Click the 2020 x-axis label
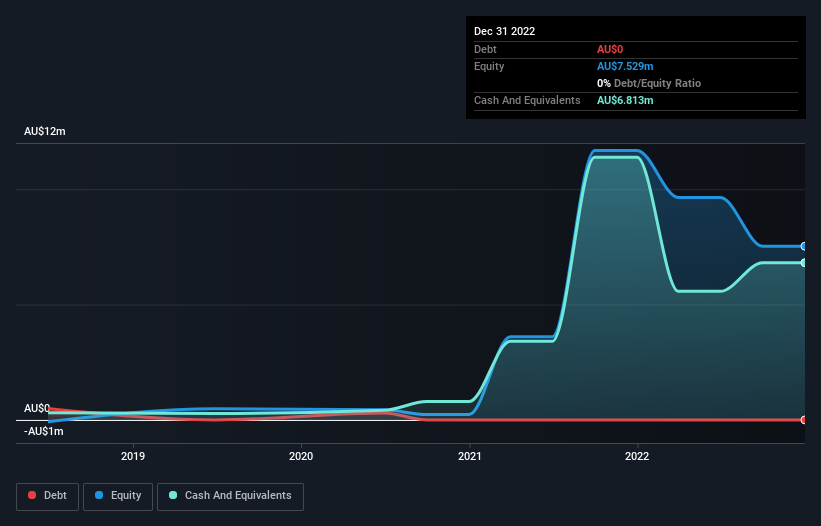 301,456
